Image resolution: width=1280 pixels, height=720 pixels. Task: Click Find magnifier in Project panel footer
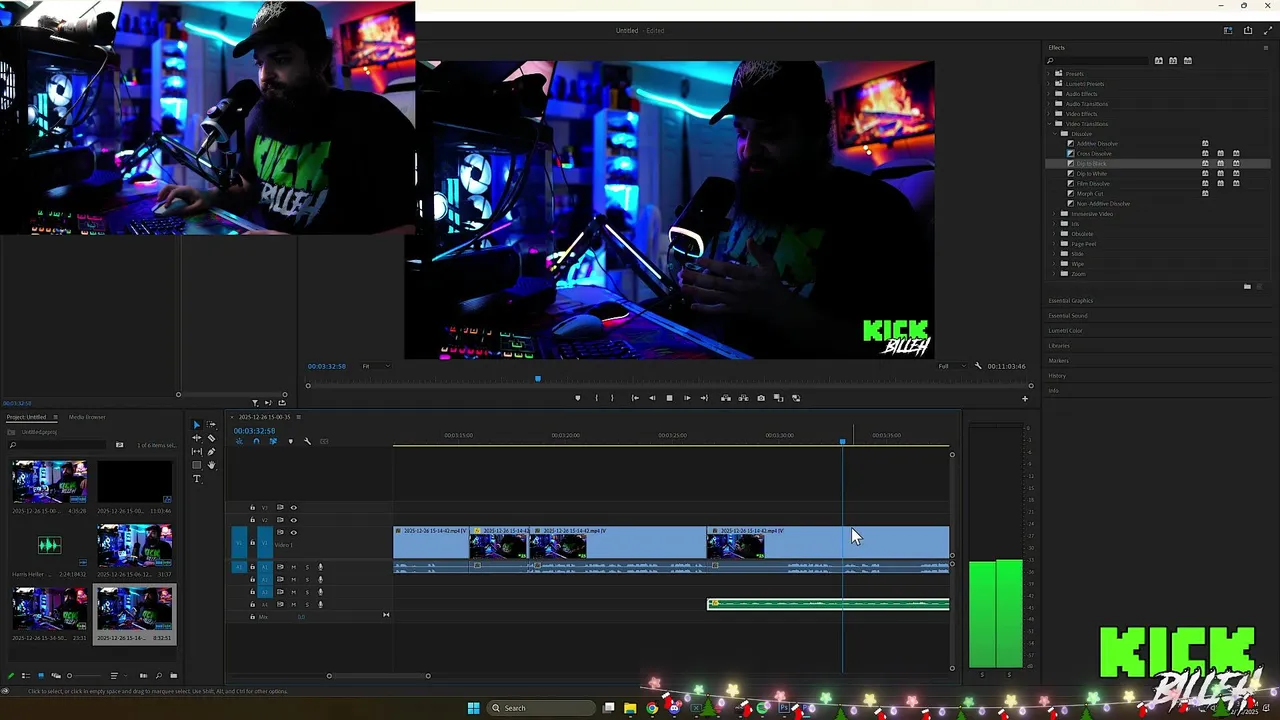(x=159, y=676)
